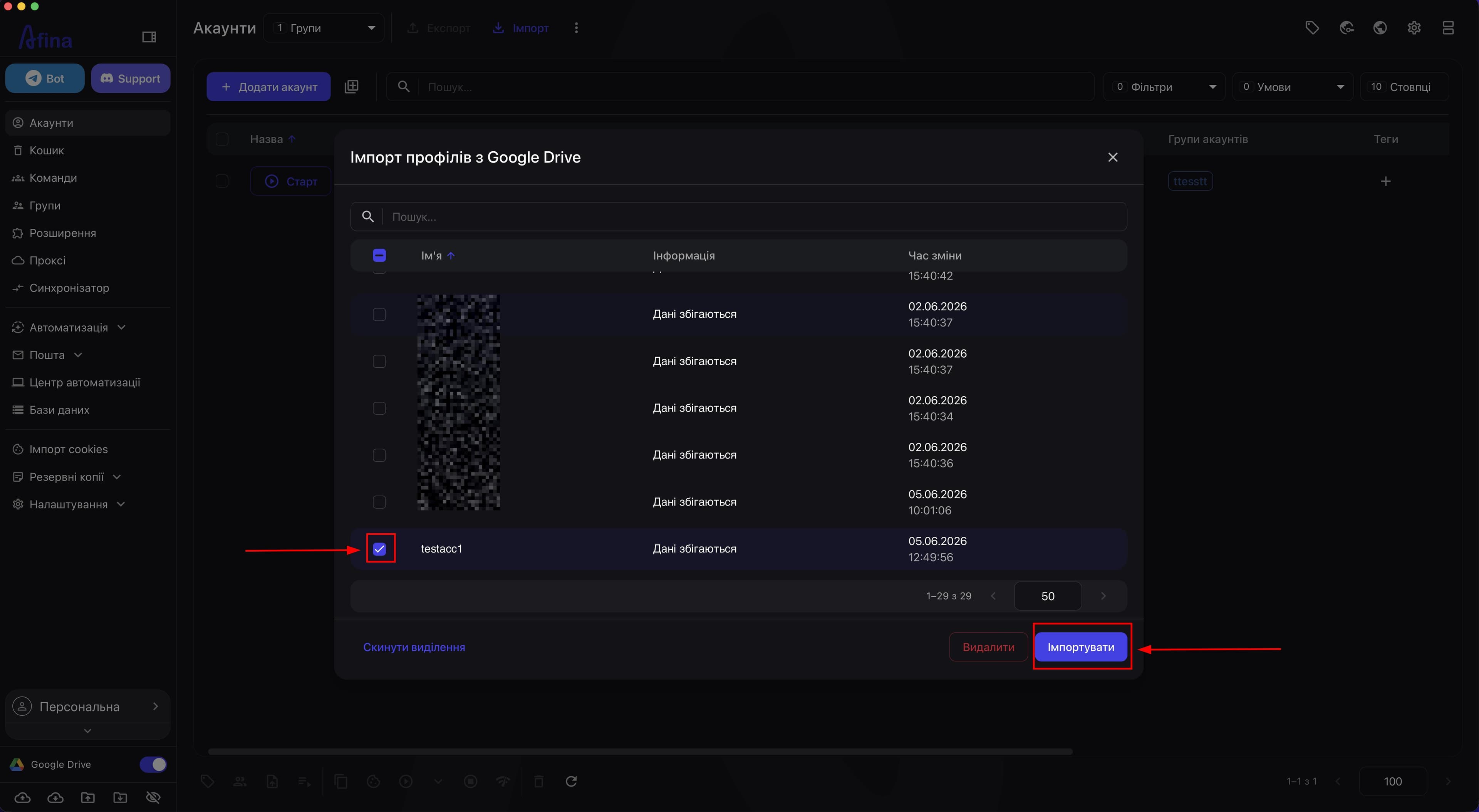This screenshot has width=1479, height=812.
Task: Collapse the sidebar panel icon
Action: (149, 37)
